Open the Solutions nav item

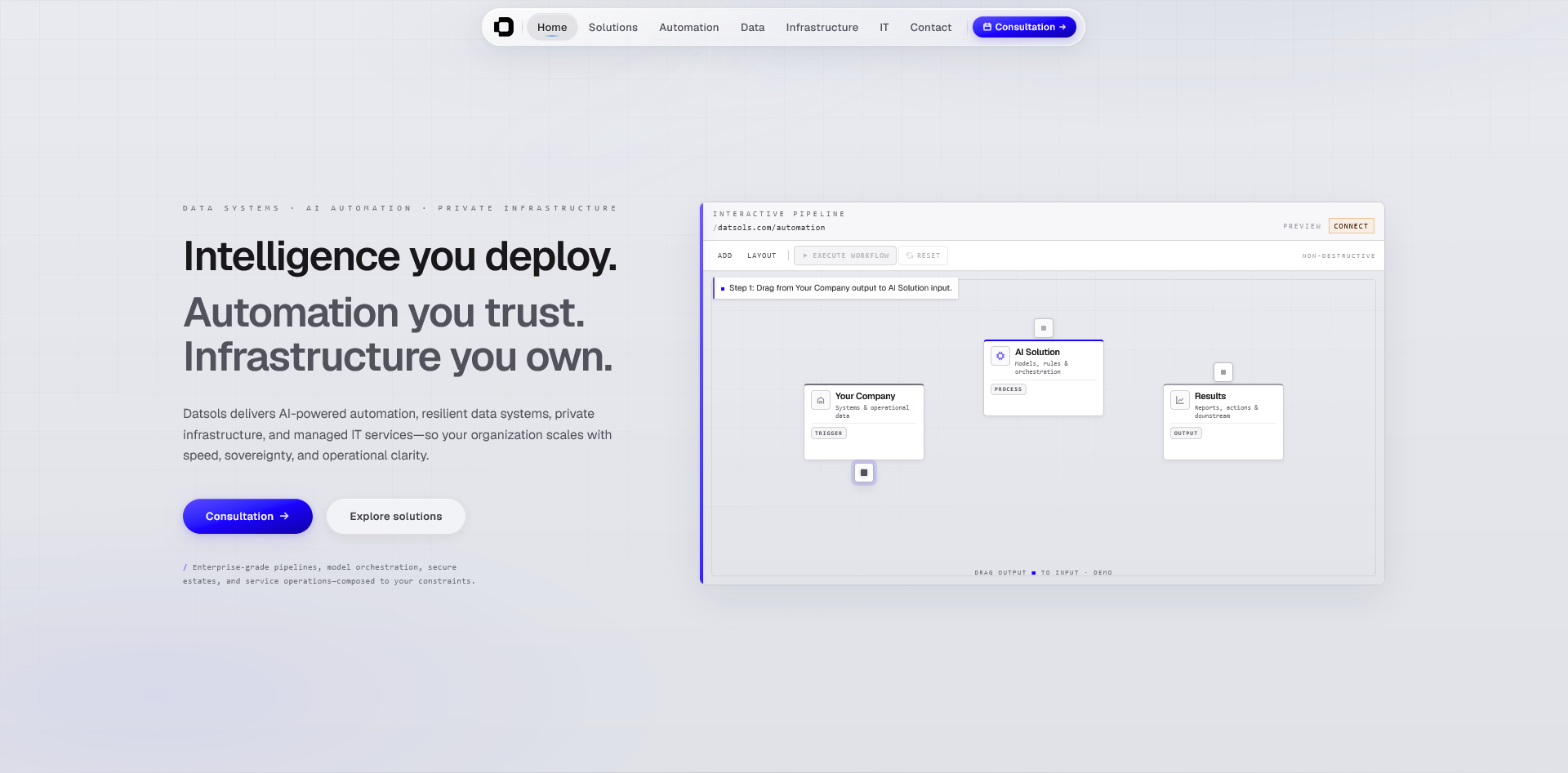[612, 27]
